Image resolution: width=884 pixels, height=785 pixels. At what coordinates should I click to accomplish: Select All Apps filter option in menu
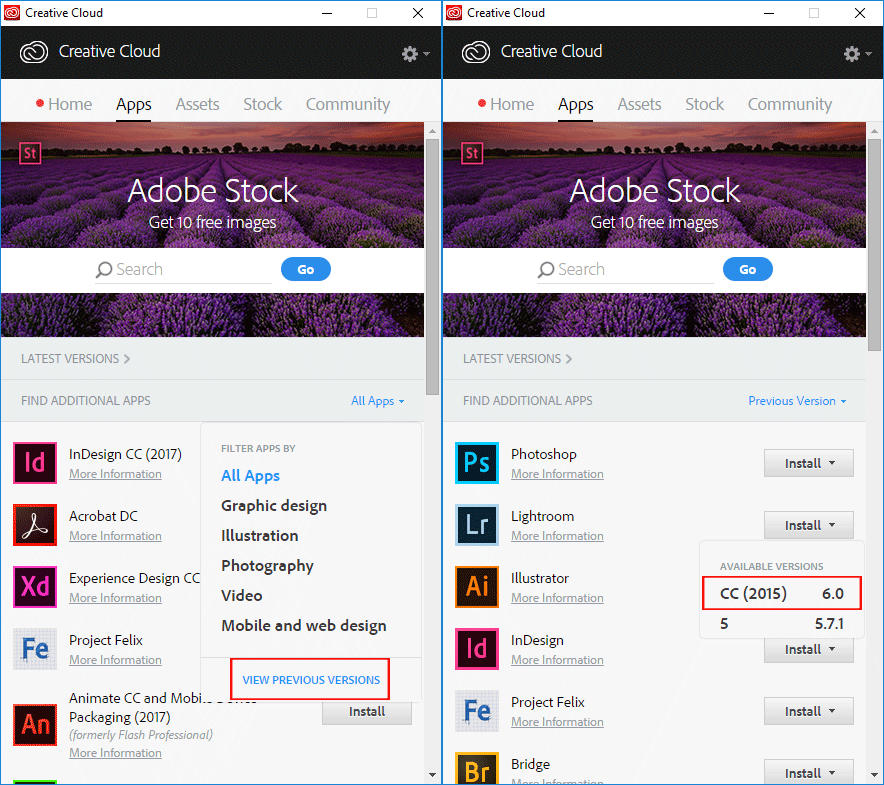pos(250,476)
